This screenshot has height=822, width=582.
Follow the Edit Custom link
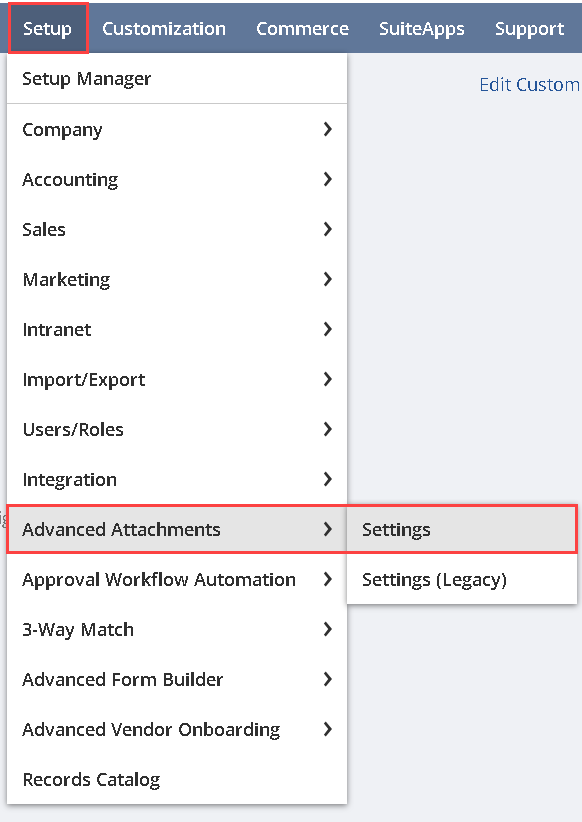(530, 84)
